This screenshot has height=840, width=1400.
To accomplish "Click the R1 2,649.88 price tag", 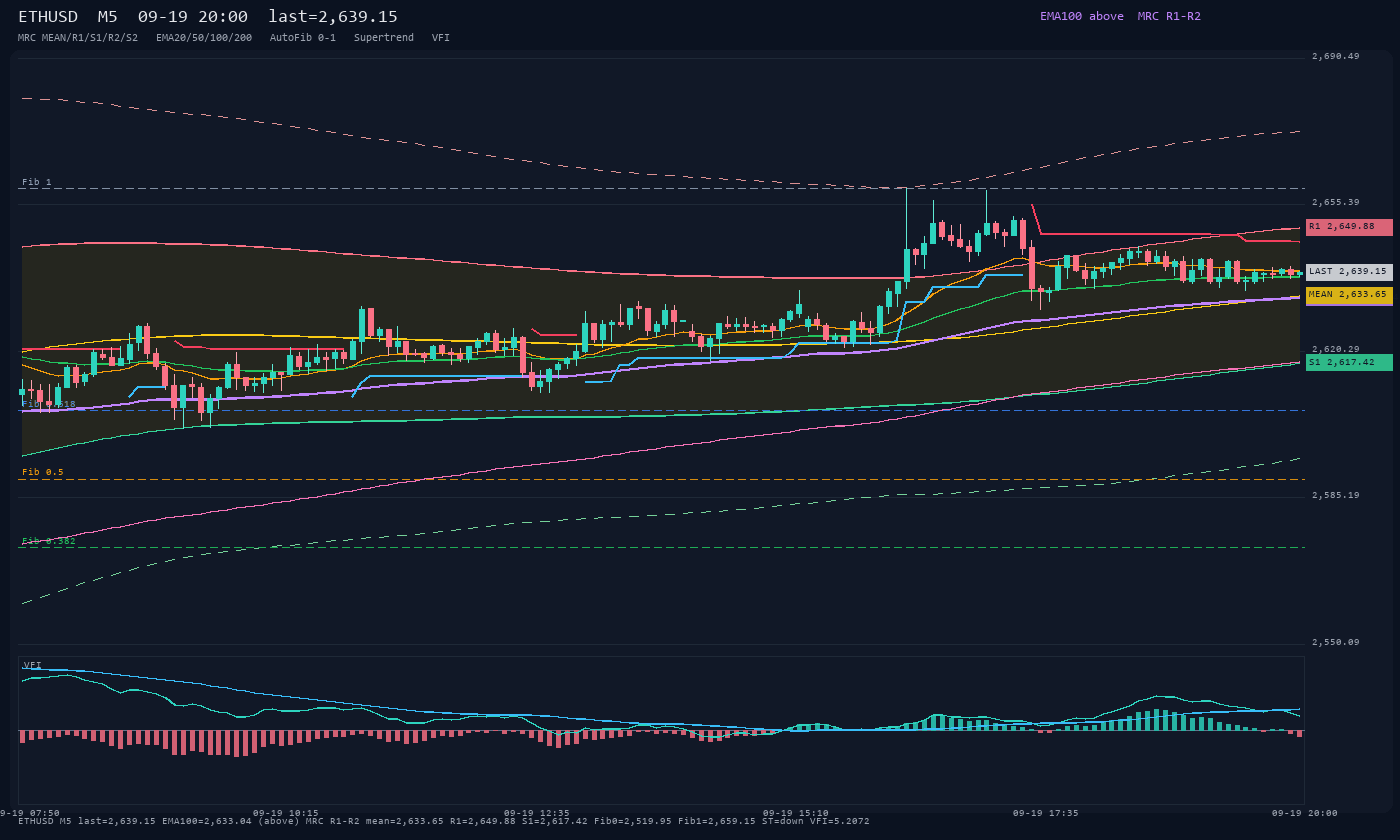I will [x=1349, y=227].
